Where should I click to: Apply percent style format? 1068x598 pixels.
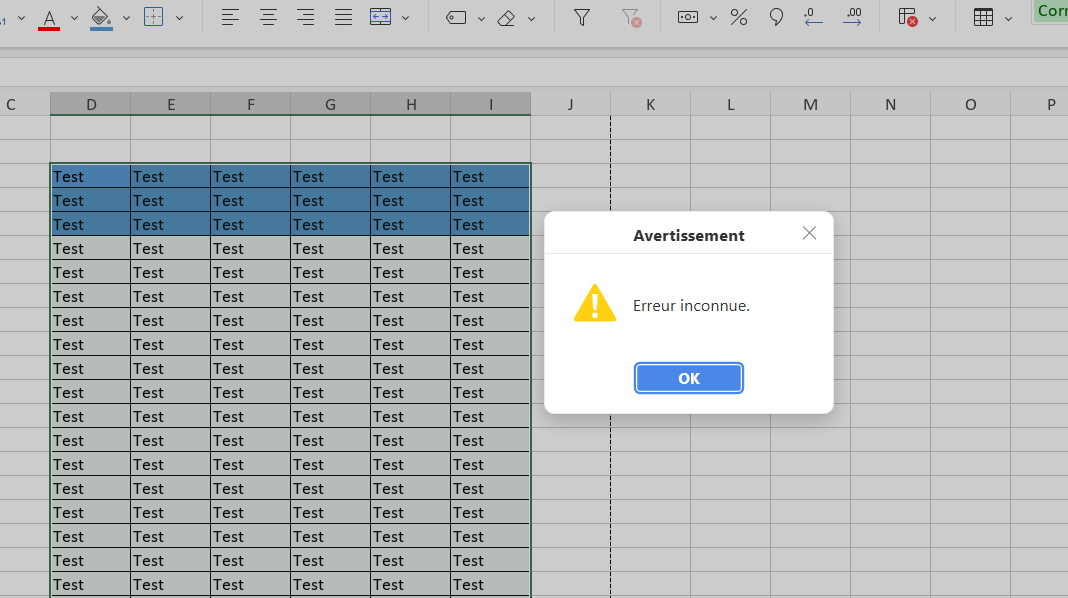coord(739,18)
